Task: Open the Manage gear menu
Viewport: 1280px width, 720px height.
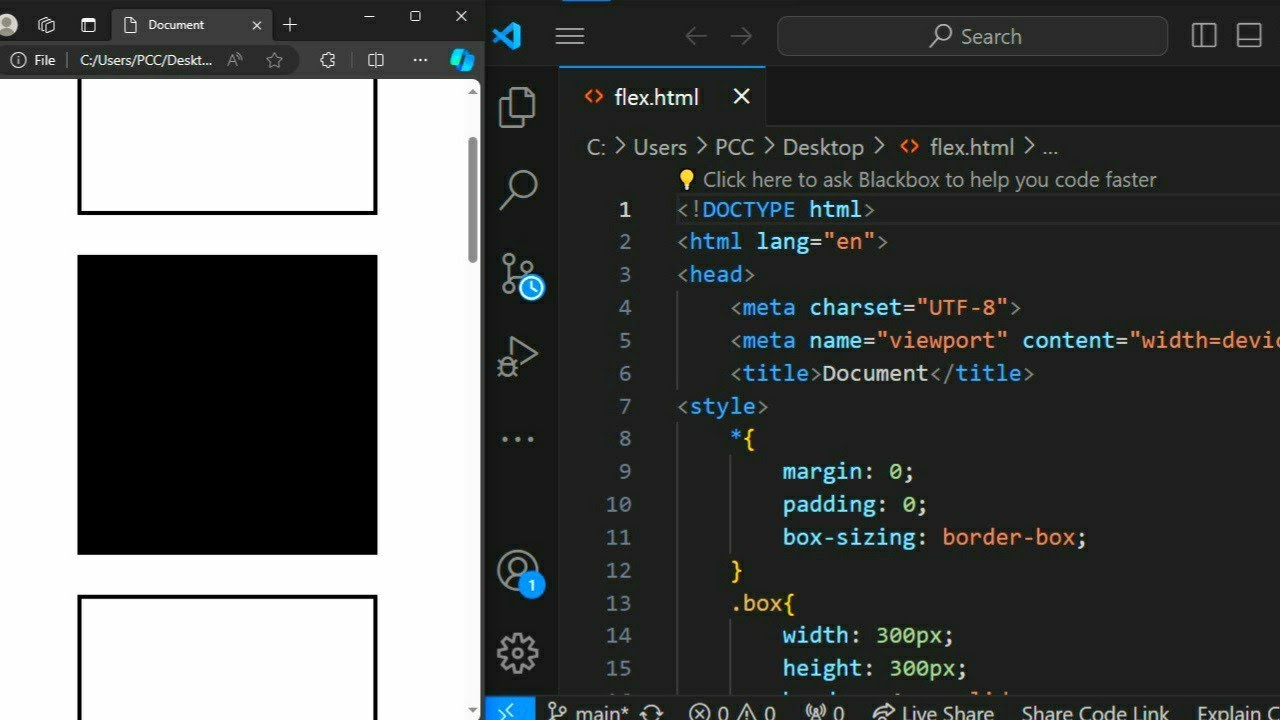Action: 518,653
